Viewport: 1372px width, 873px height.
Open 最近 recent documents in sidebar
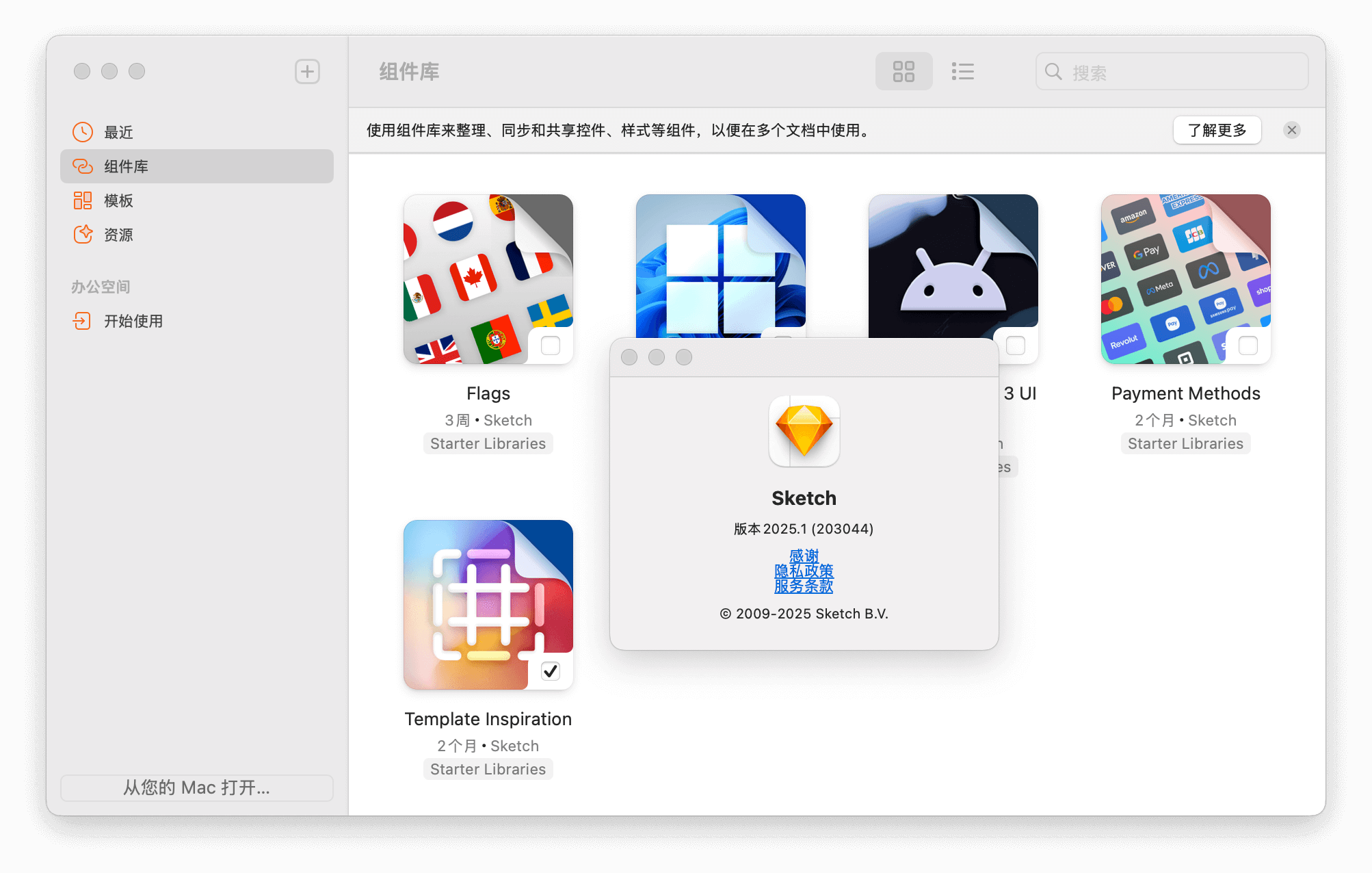click(119, 132)
